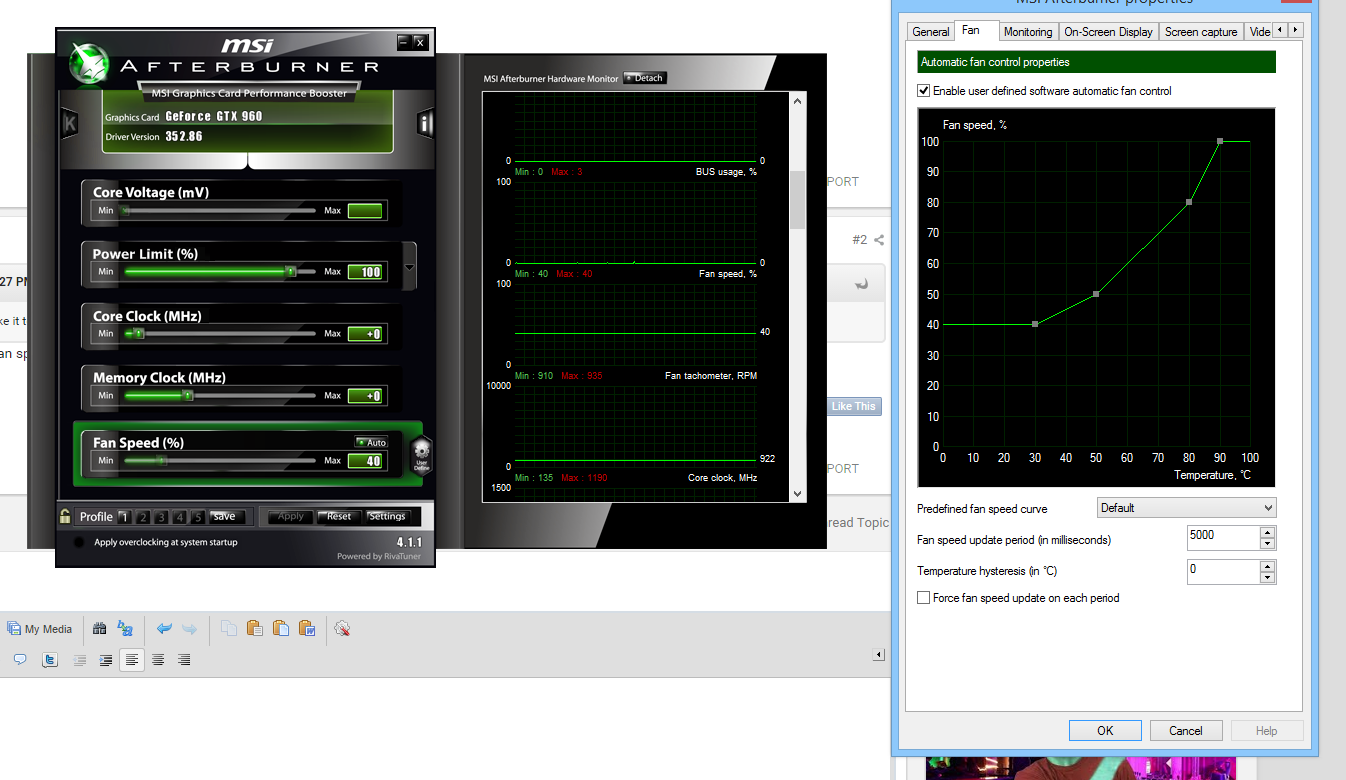This screenshot has width=1346, height=780.
Task: Click the binoculars Find icon
Action: point(99,629)
